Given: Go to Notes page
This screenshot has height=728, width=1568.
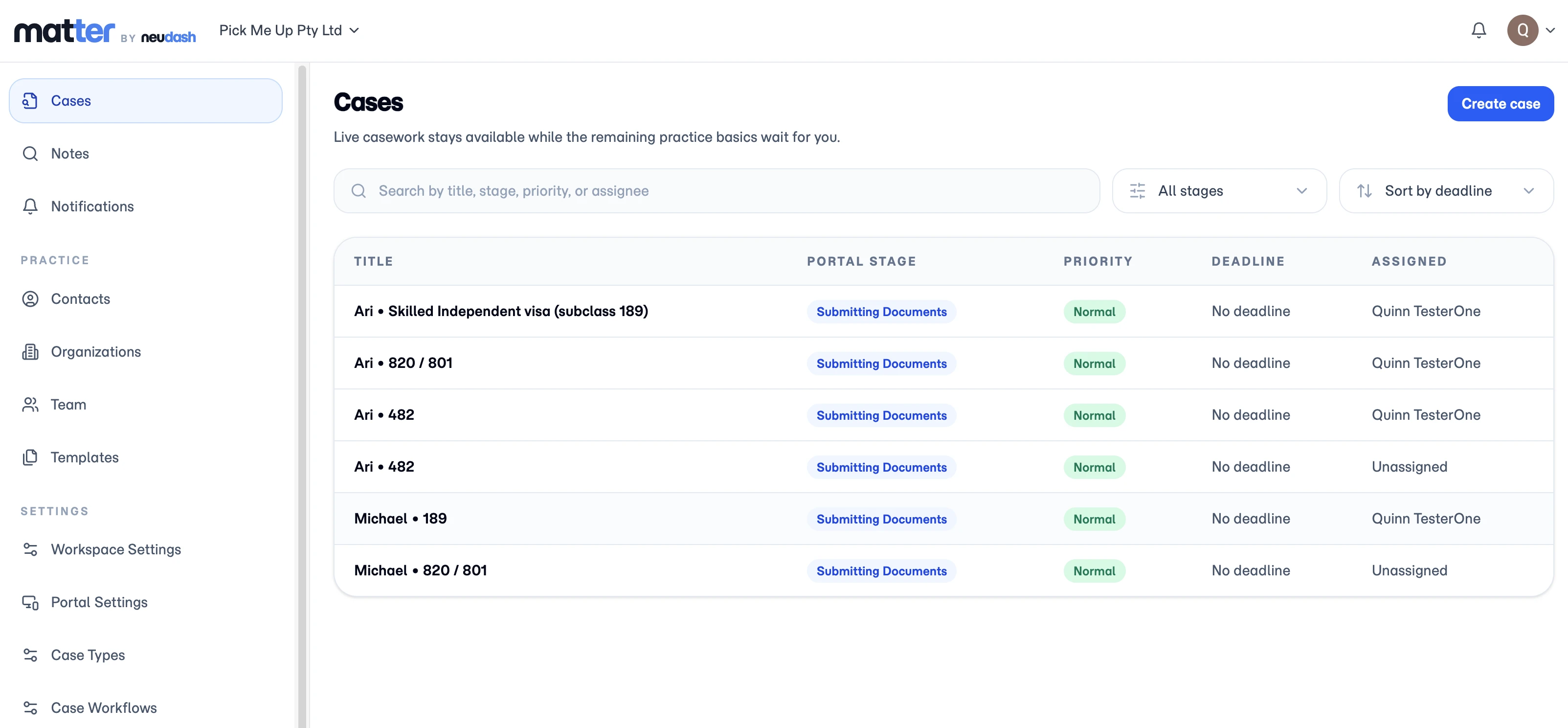Looking at the screenshot, I should pos(145,154).
